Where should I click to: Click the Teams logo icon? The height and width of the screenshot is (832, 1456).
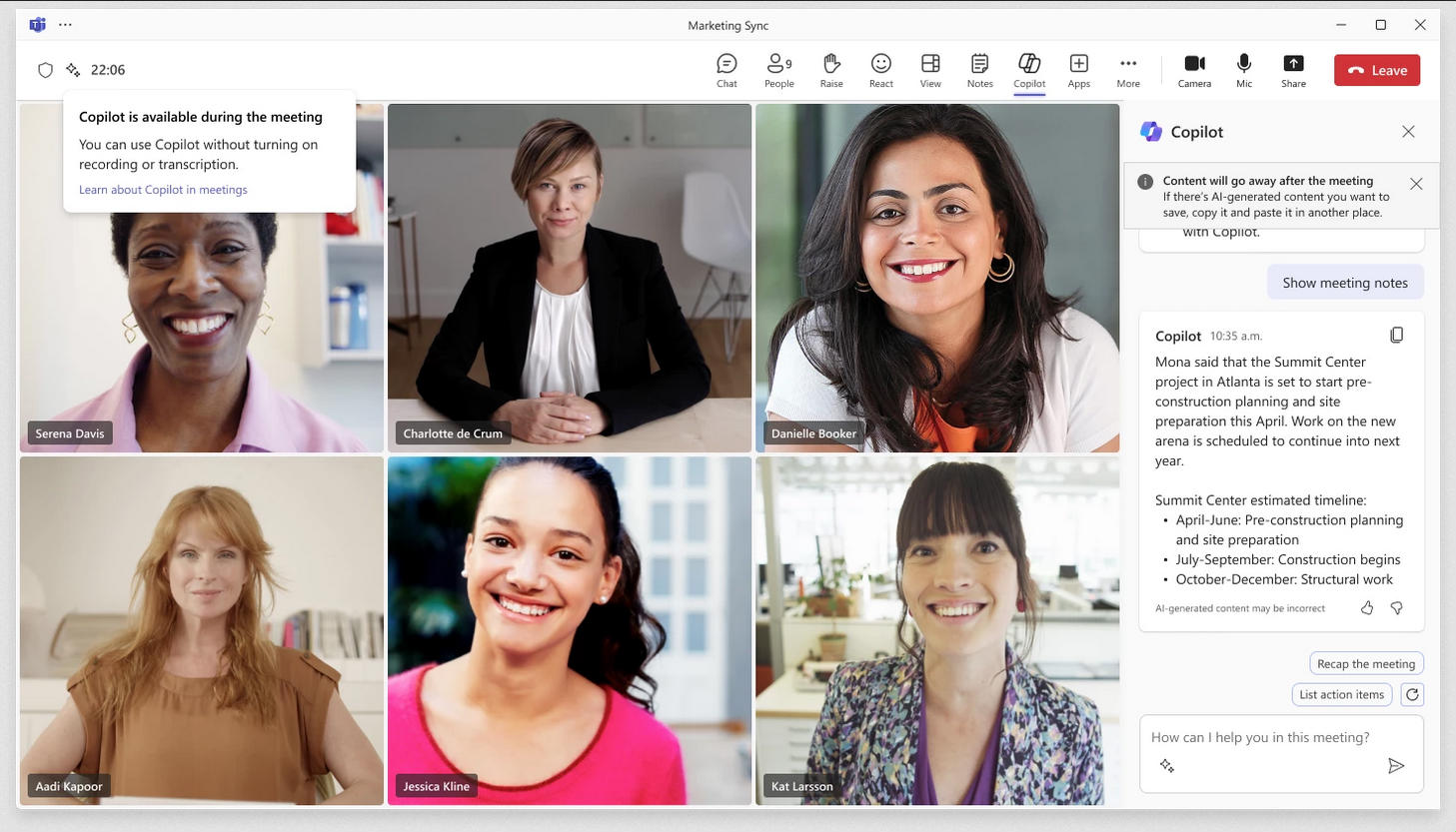37,25
